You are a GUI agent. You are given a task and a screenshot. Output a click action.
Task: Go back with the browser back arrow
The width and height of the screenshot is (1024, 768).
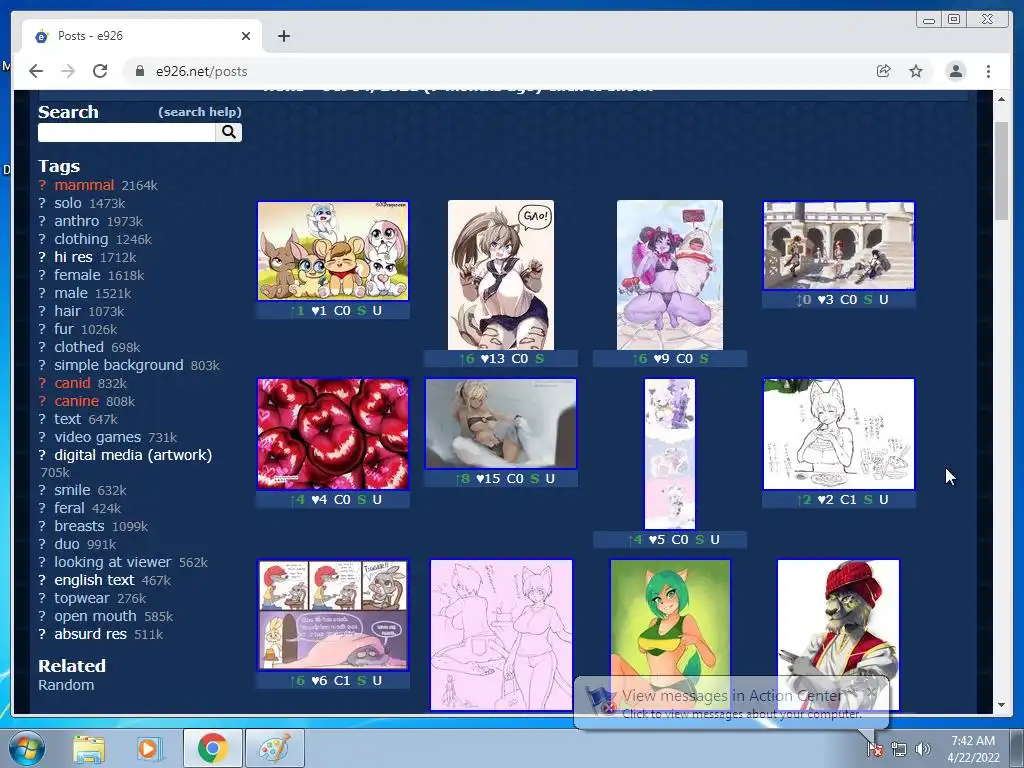tap(36, 71)
